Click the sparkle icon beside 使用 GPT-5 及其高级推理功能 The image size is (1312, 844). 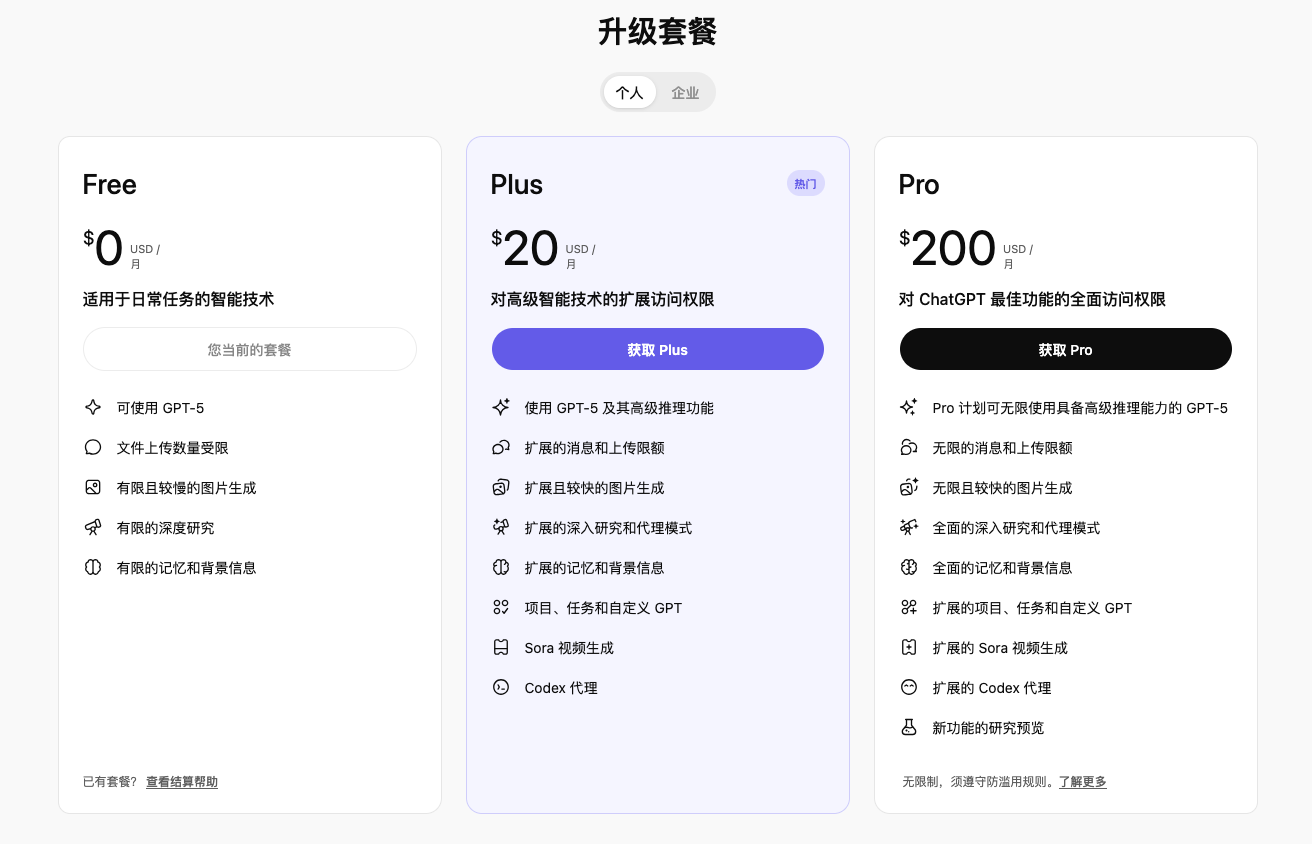pos(501,408)
